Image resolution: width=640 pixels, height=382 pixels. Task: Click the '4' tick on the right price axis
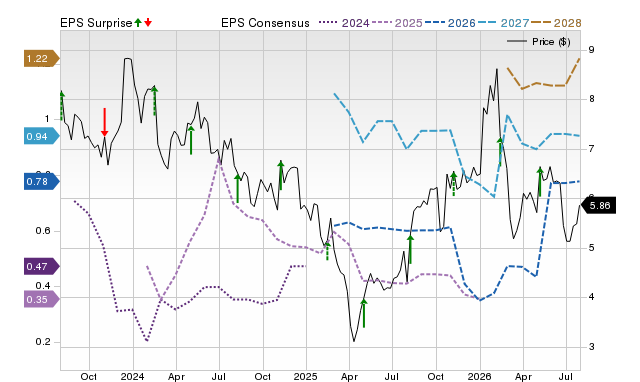click(x=591, y=297)
